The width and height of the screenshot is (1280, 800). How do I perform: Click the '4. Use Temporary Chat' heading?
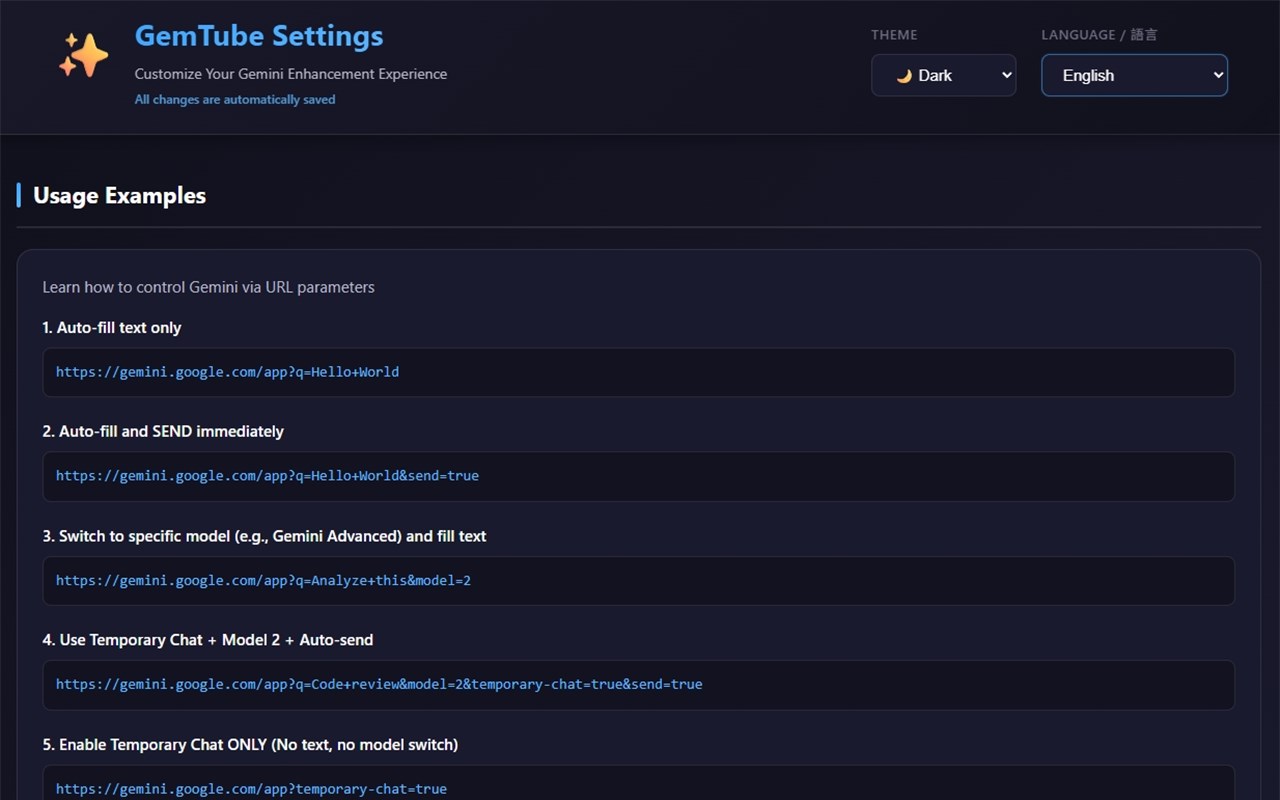(x=207, y=640)
